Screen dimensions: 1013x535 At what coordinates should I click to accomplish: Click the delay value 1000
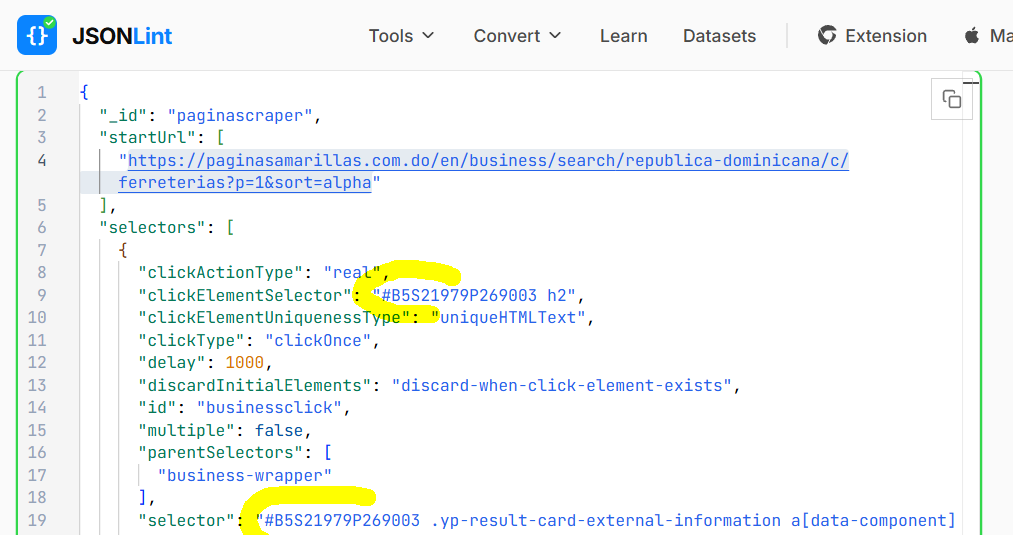(x=244, y=362)
